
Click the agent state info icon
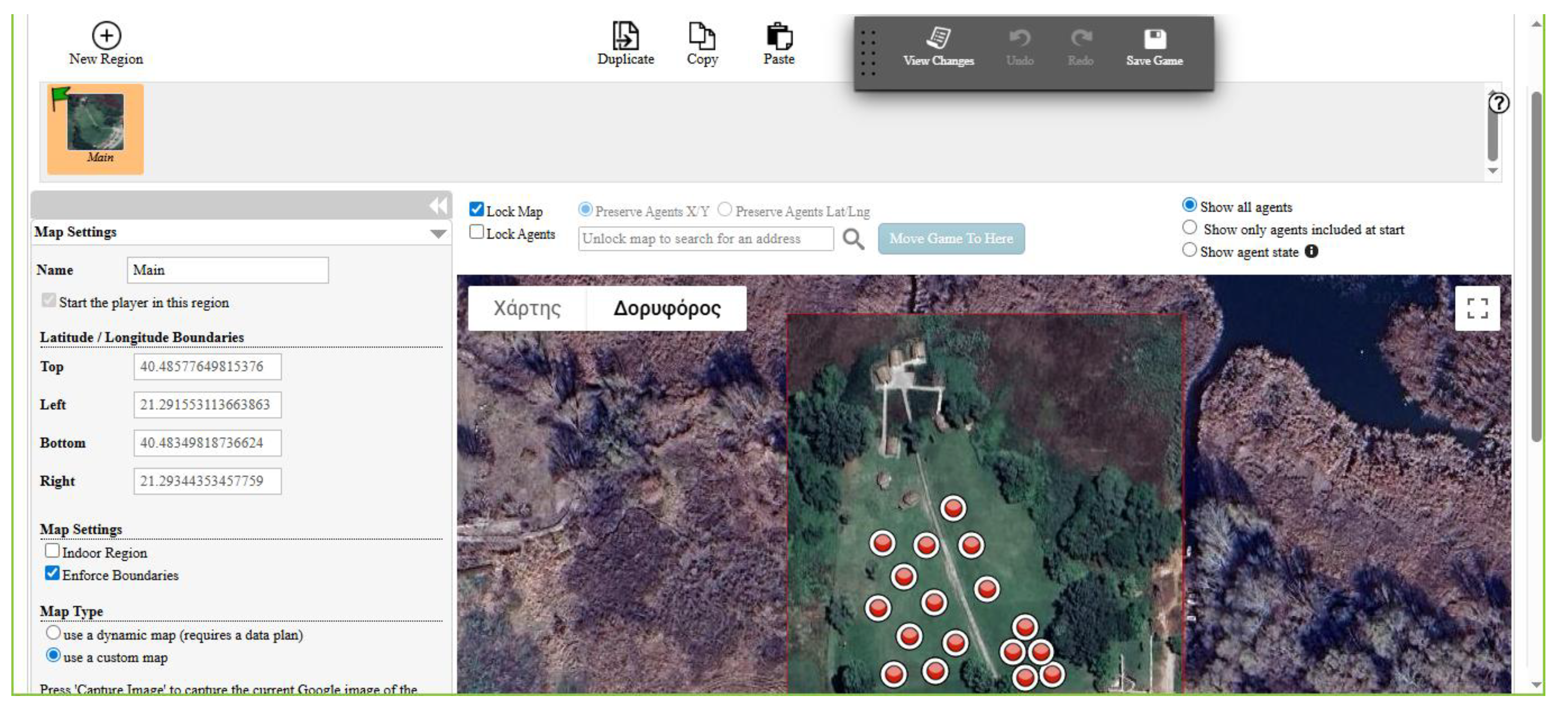coord(1312,251)
